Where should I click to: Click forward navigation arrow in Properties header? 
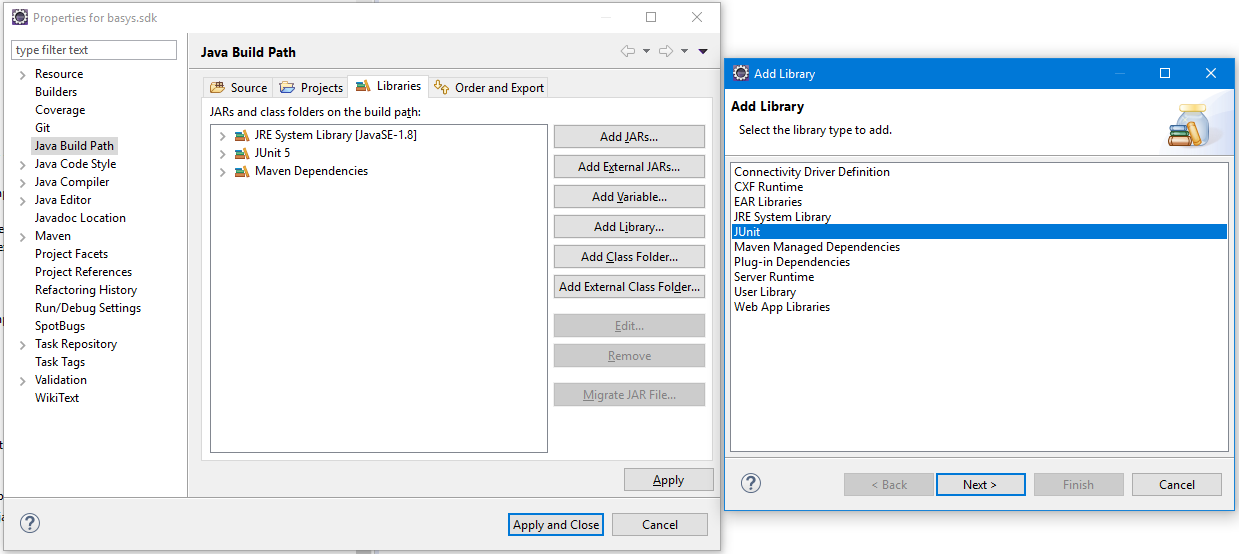[x=666, y=51]
